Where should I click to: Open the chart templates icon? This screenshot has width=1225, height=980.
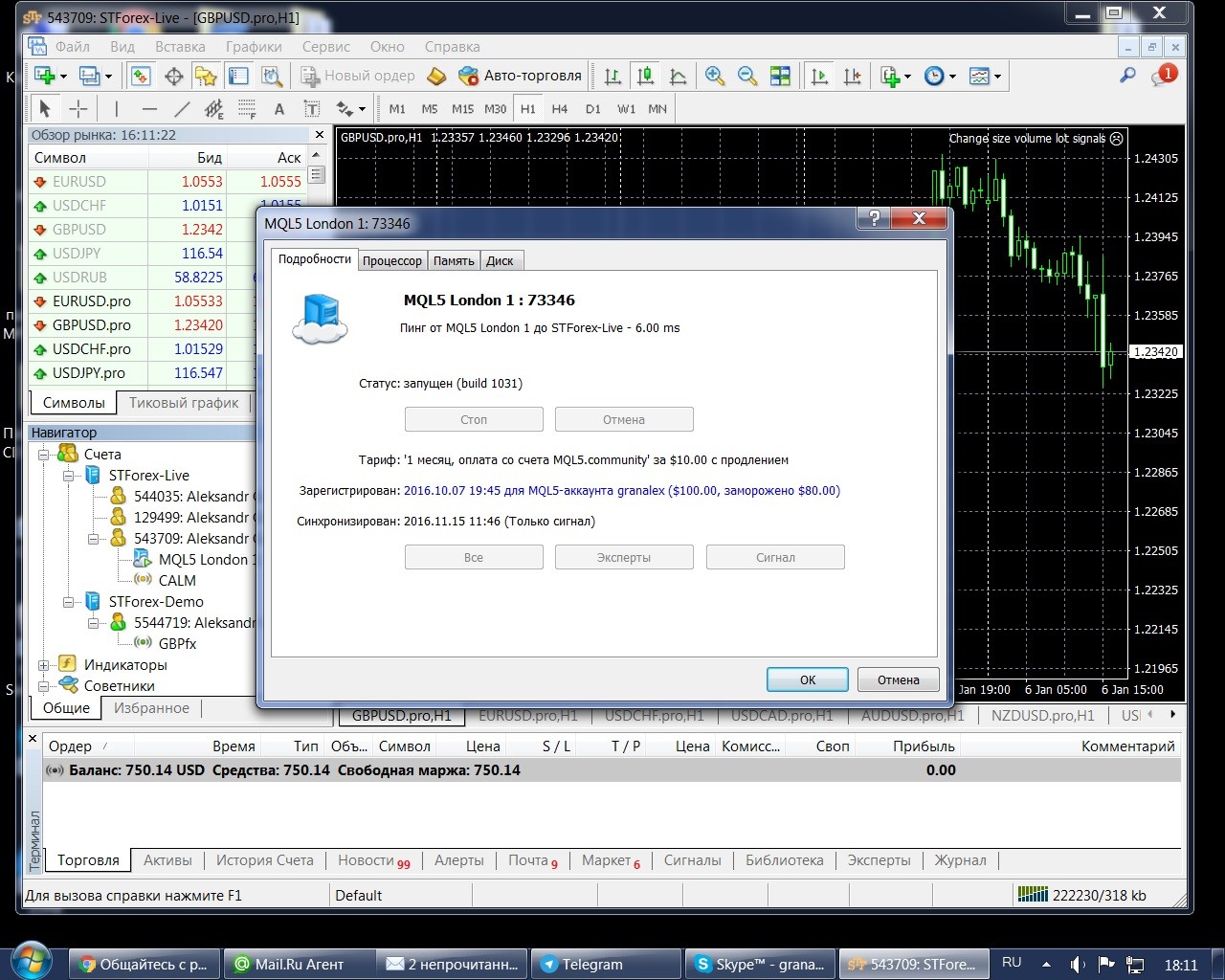pyautogui.click(x=979, y=76)
